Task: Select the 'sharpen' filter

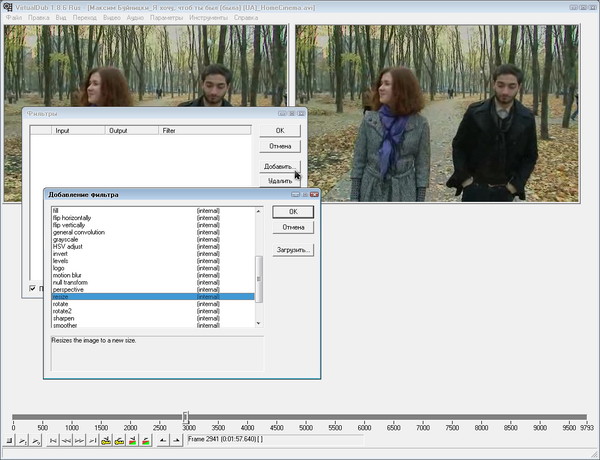Action: tap(153, 318)
